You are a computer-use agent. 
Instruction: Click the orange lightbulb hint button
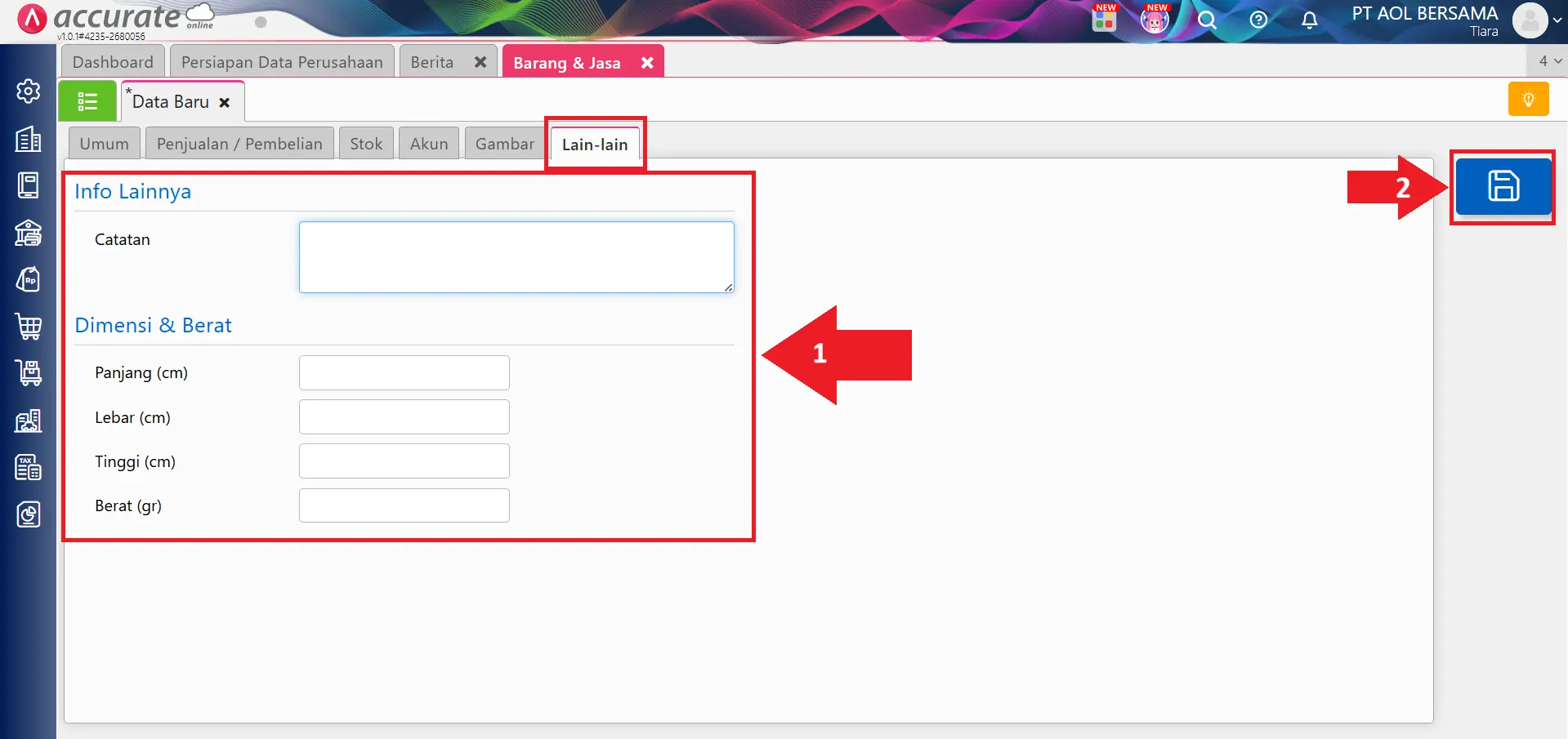pos(1528,100)
